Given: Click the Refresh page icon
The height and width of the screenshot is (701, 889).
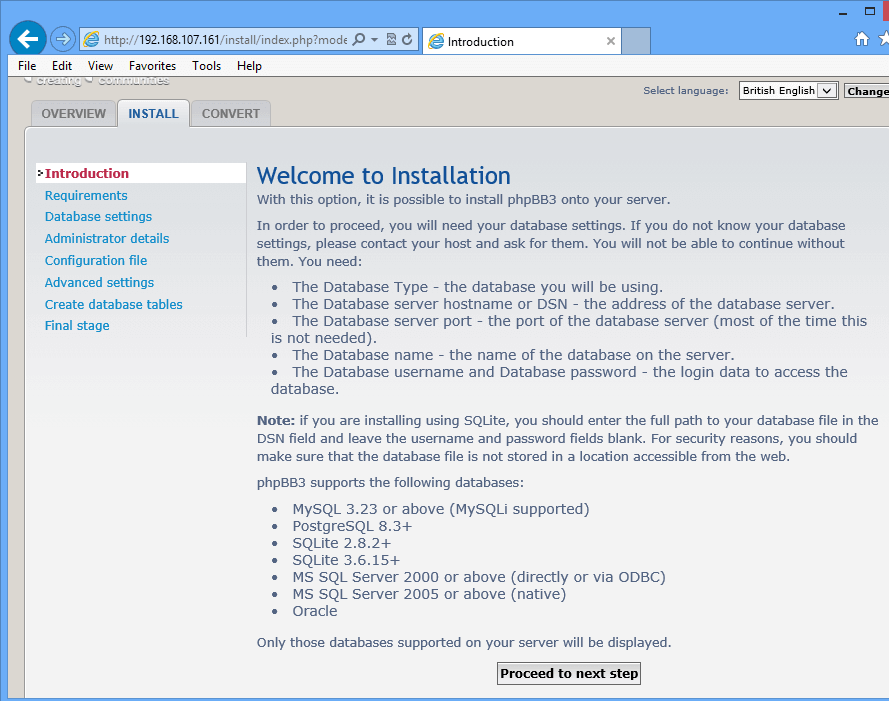Looking at the screenshot, I should 407,39.
